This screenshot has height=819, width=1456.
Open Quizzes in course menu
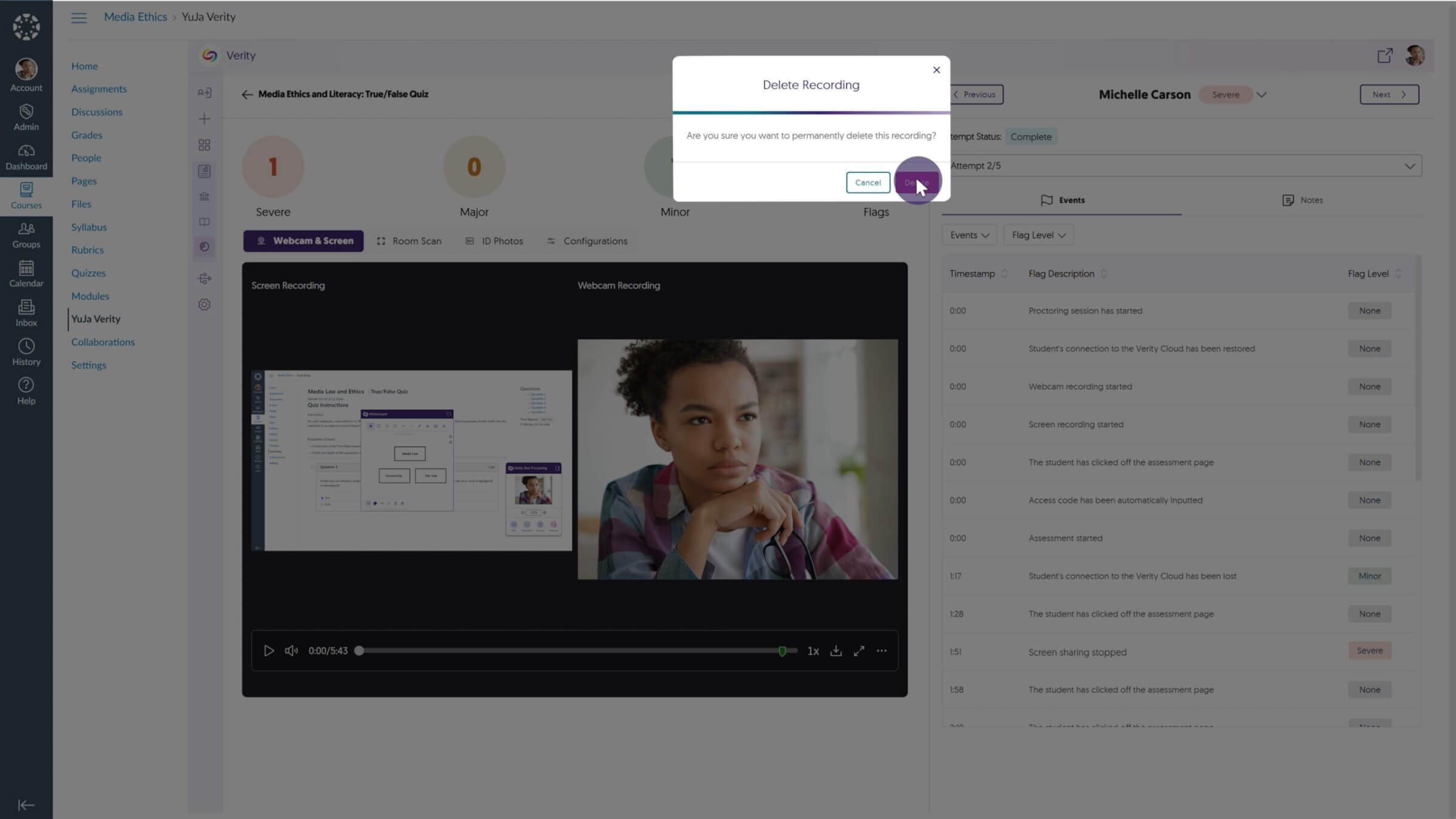[89, 273]
